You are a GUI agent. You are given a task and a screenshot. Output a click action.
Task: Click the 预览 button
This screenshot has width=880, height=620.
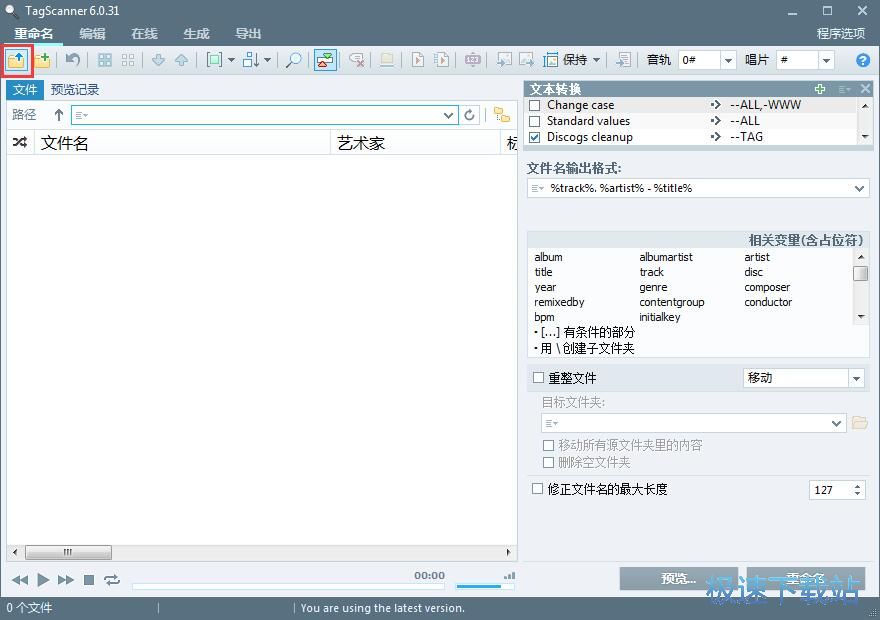click(x=678, y=578)
